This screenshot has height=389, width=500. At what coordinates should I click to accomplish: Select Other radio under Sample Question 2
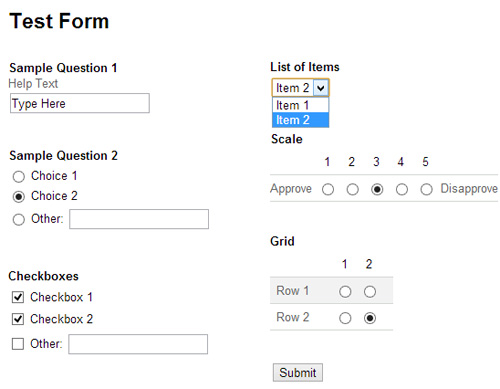point(19,219)
